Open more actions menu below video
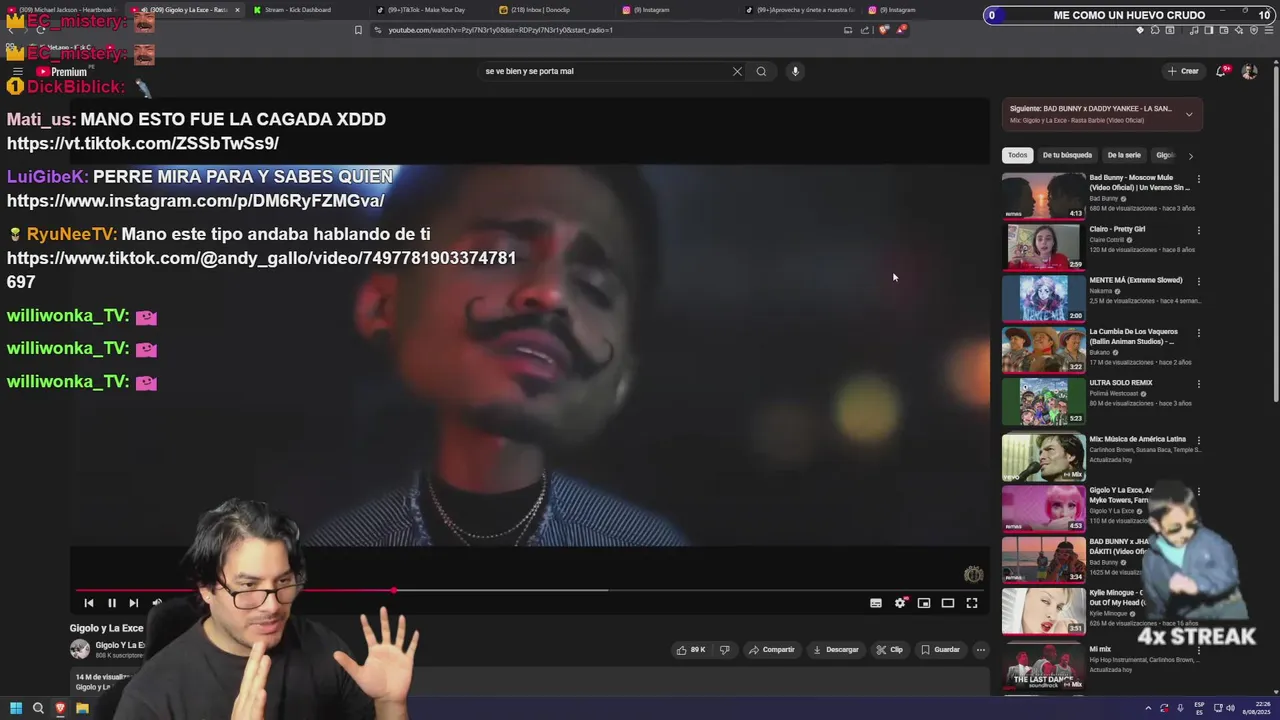 pyautogui.click(x=981, y=650)
